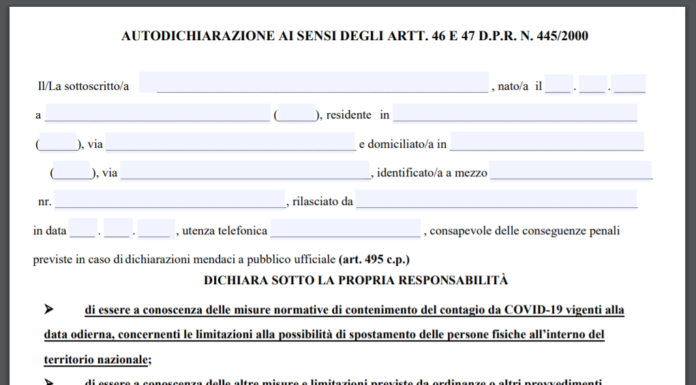Click the "utenza telefonica" label
This screenshot has height=385, width=696.
click(x=225, y=231)
